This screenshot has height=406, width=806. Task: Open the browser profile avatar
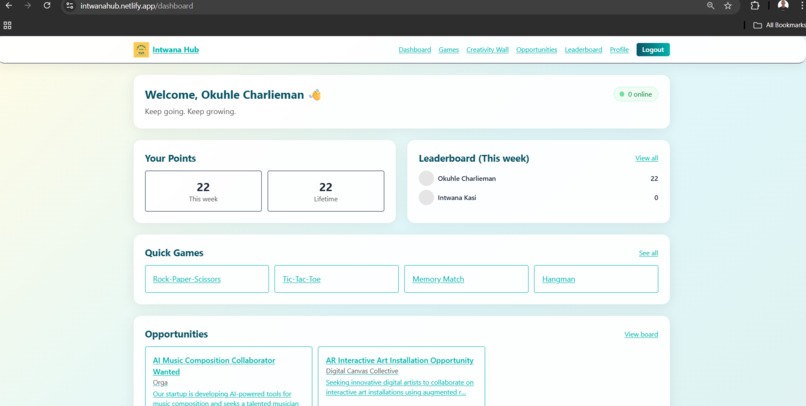[783, 5]
